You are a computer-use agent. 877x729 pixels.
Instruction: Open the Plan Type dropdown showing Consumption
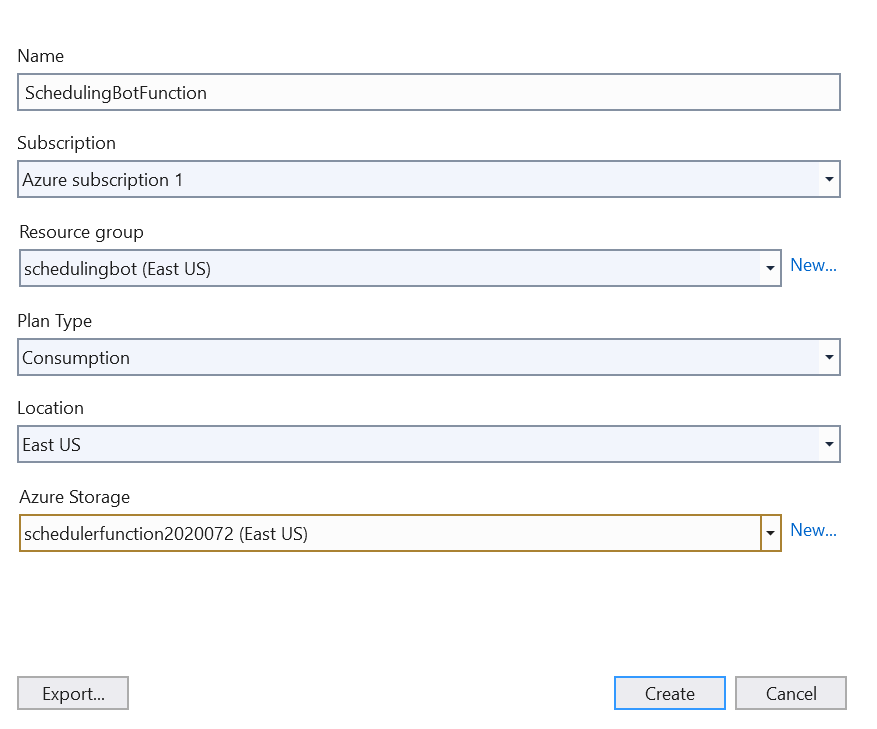point(428,358)
